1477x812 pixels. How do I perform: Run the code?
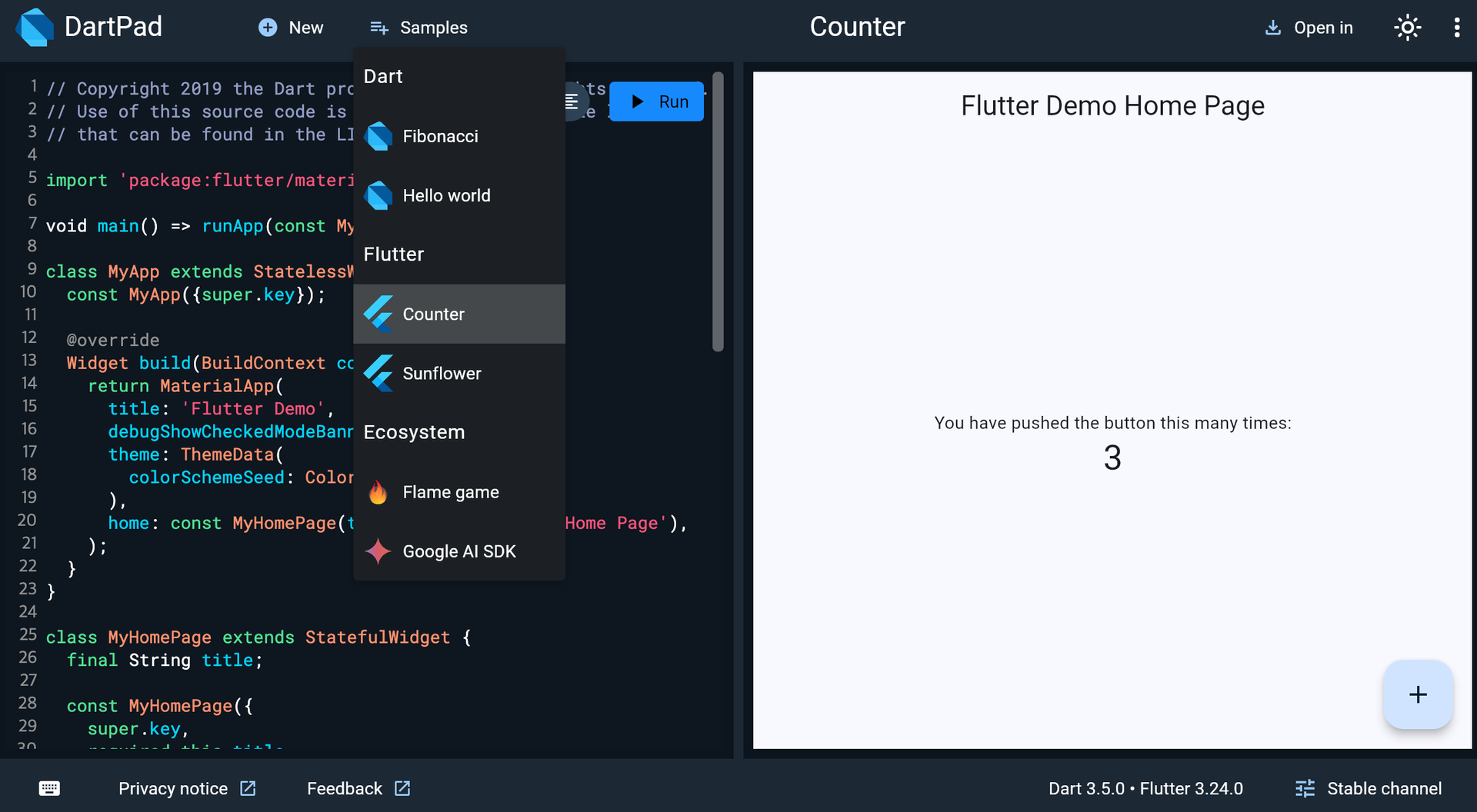tap(657, 101)
